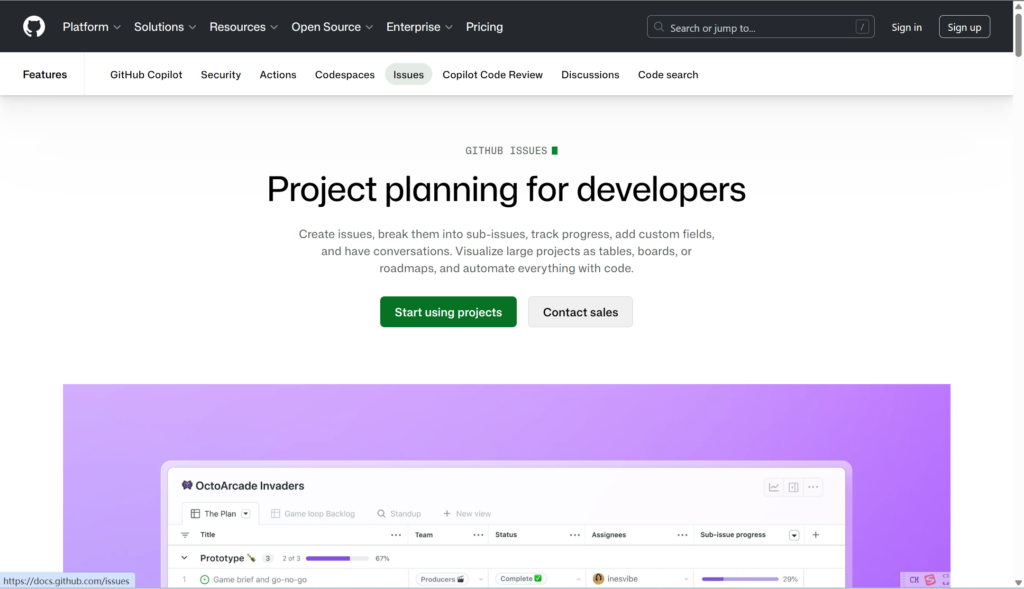Click the Complete status label

point(520,579)
